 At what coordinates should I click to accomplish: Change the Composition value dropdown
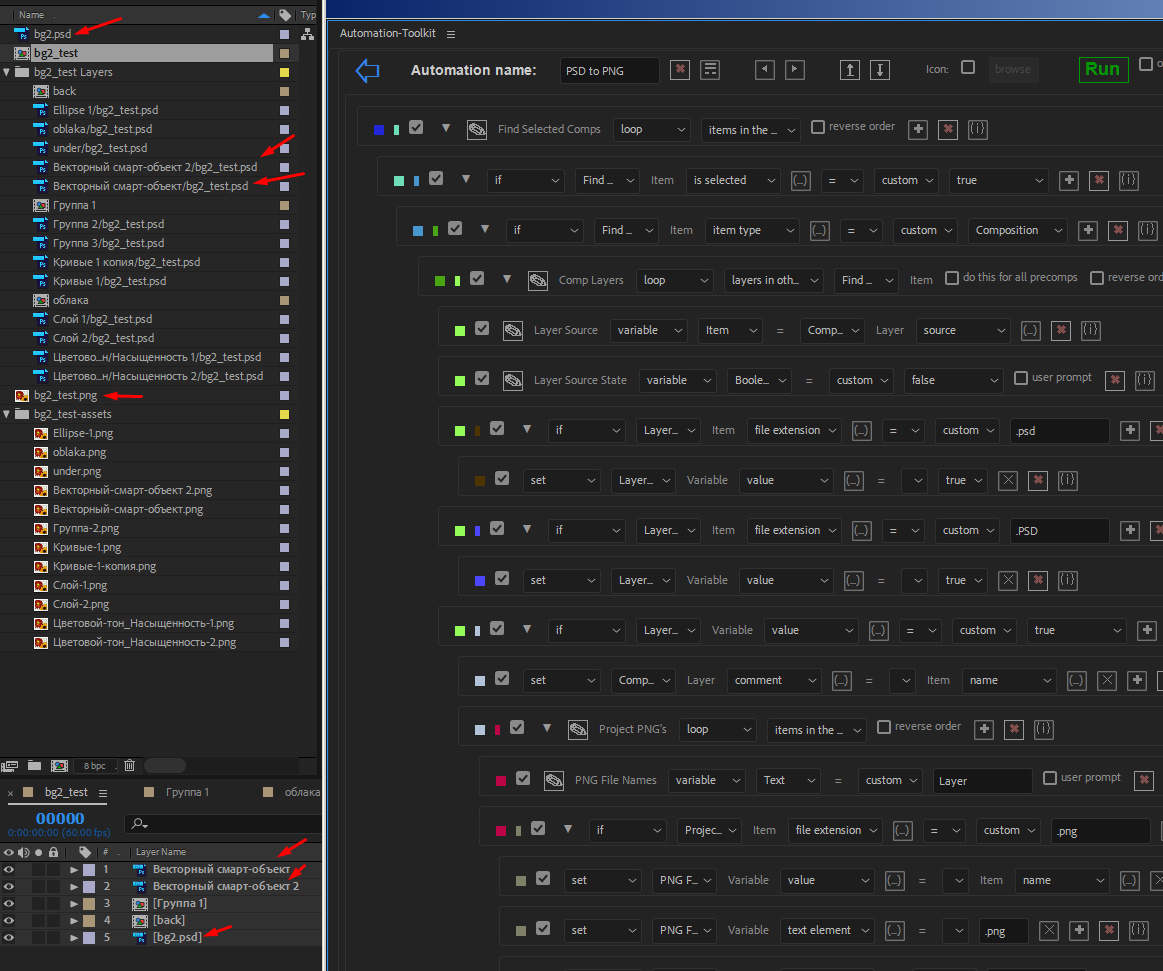(x=1018, y=231)
